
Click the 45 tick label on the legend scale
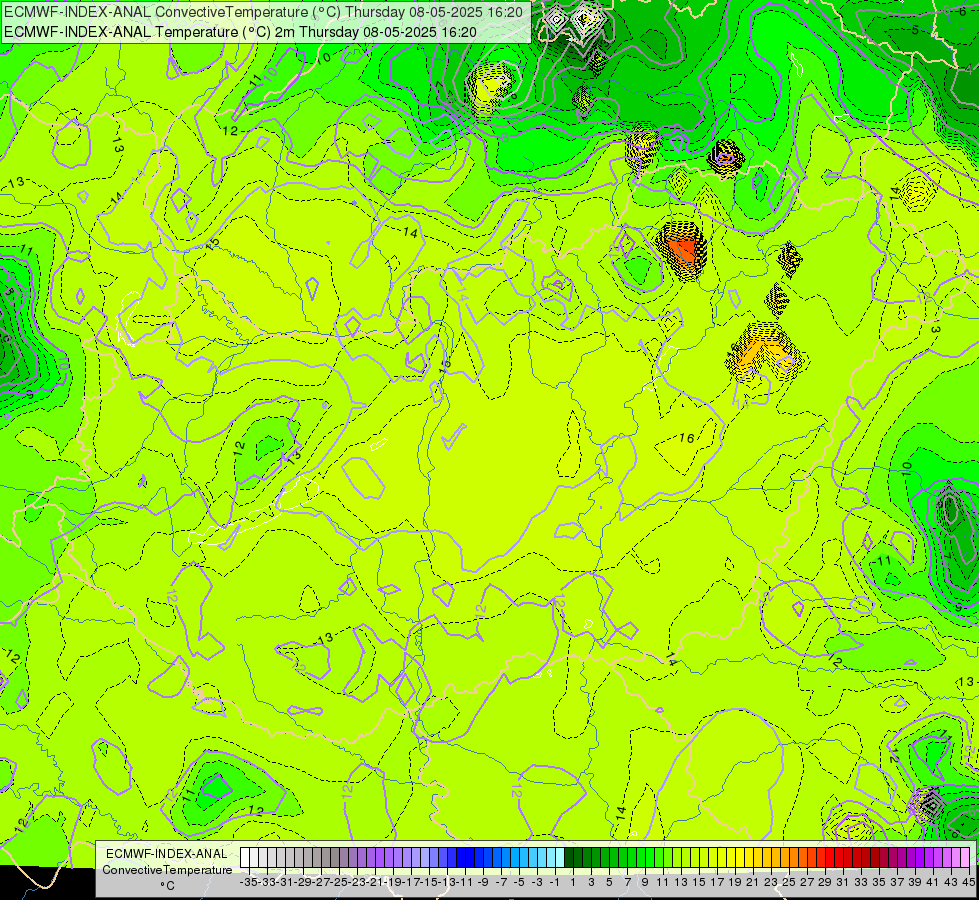click(968, 883)
